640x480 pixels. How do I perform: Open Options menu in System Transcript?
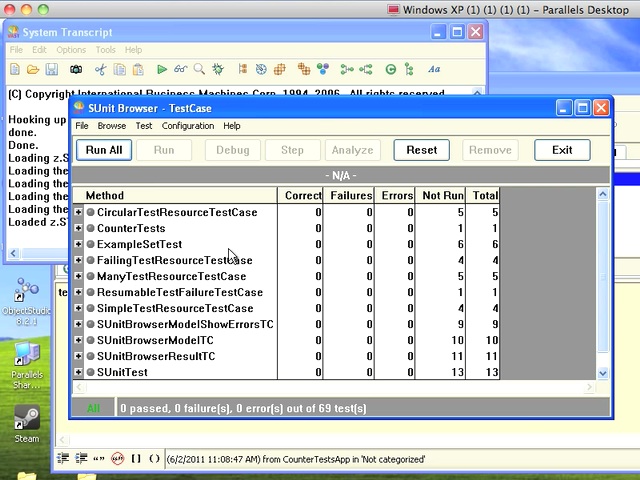click(71, 50)
